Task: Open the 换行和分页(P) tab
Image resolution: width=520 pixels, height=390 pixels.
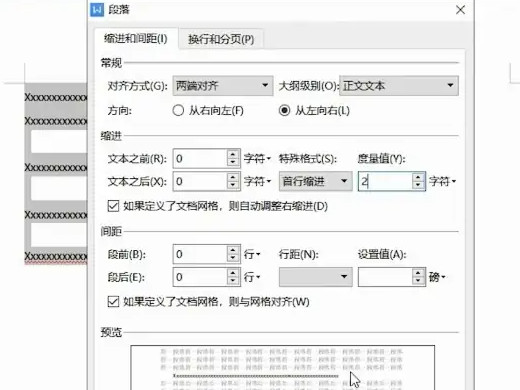Action: (x=221, y=39)
